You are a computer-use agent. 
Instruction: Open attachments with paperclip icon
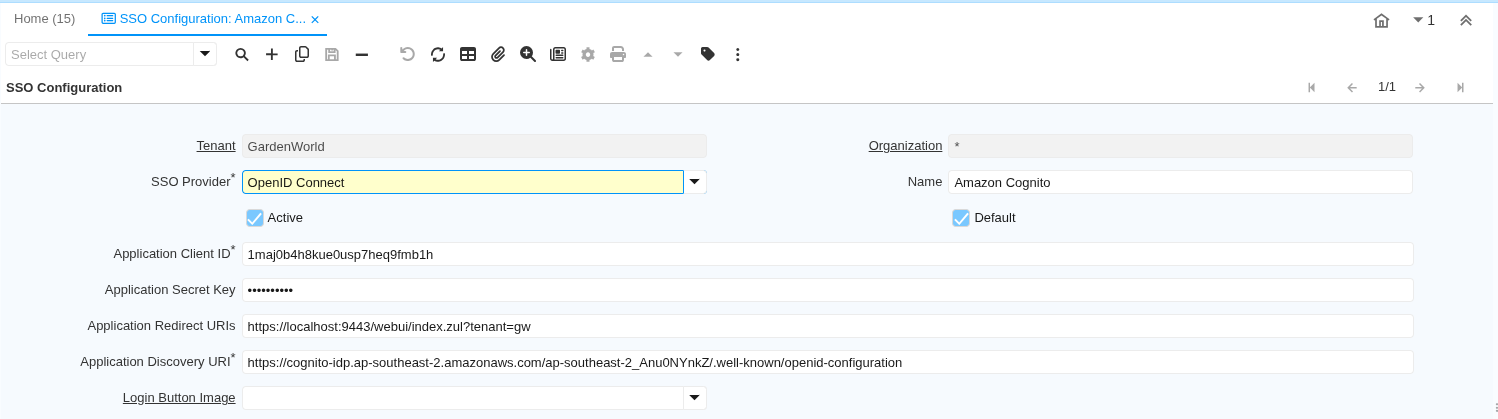coord(498,54)
